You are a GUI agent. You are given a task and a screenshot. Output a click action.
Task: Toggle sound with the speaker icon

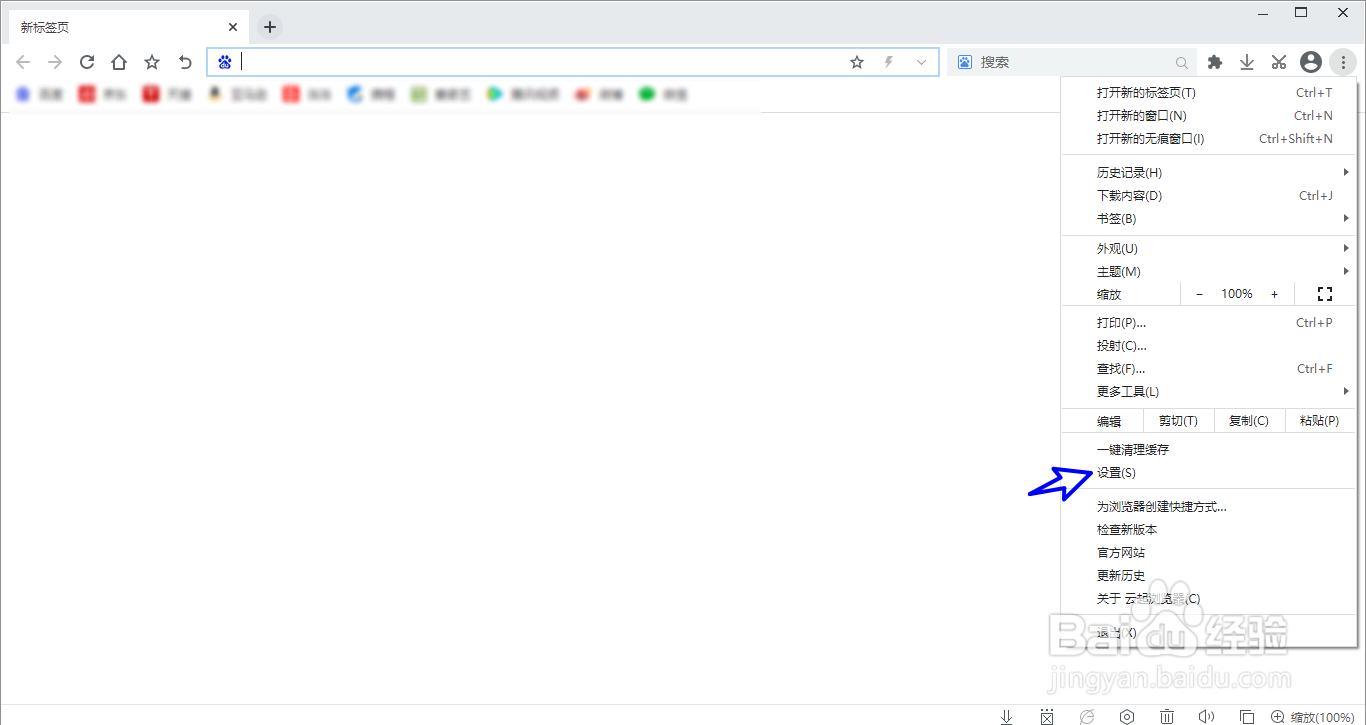pos(1207,716)
